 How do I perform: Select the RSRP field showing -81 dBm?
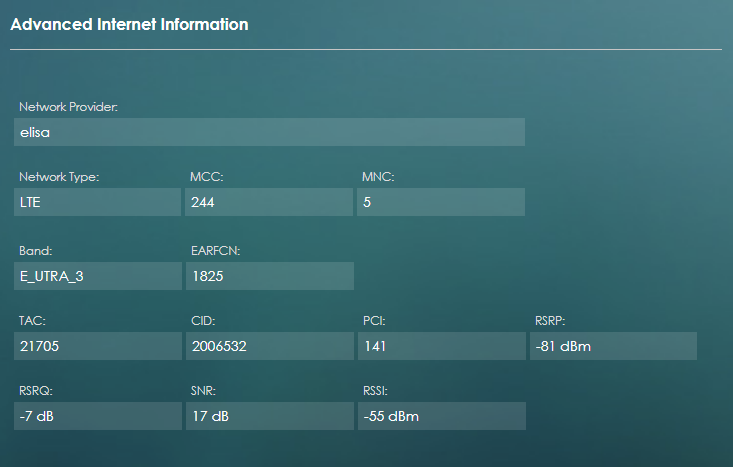click(x=612, y=346)
